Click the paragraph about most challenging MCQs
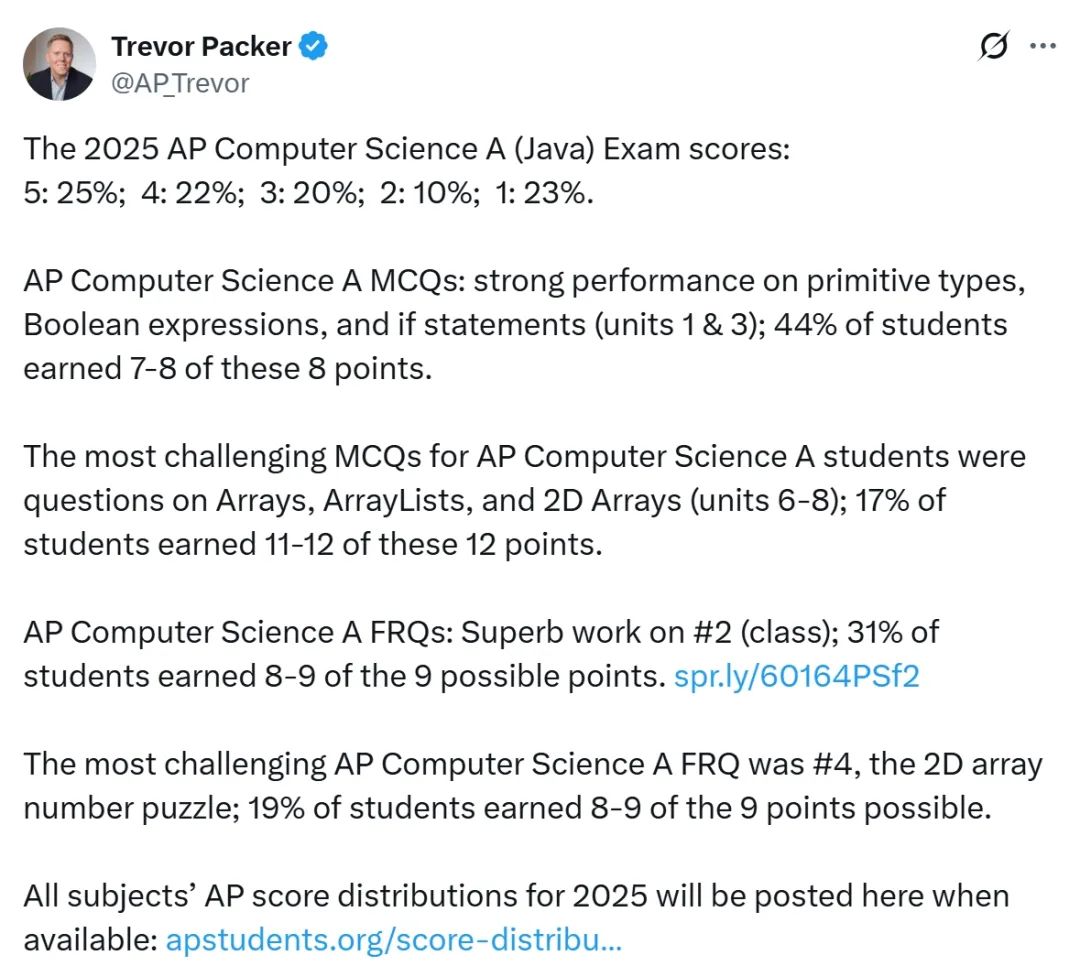This screenshot has height=966, width=1080. point(525,500)
